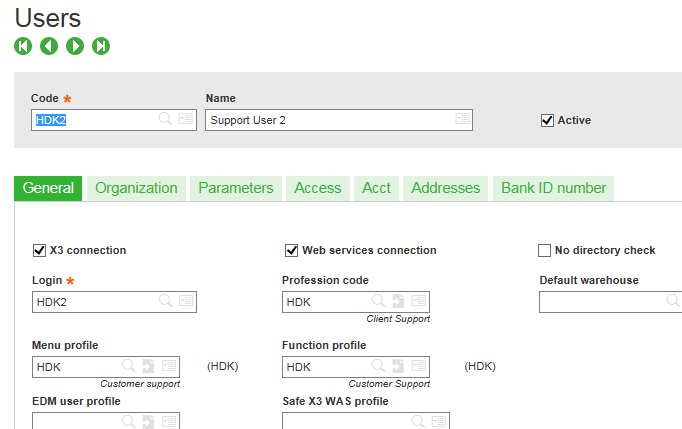Click the Default warehouse input field
The height and width of the screenshot is (429, 682).
[600, 301]
